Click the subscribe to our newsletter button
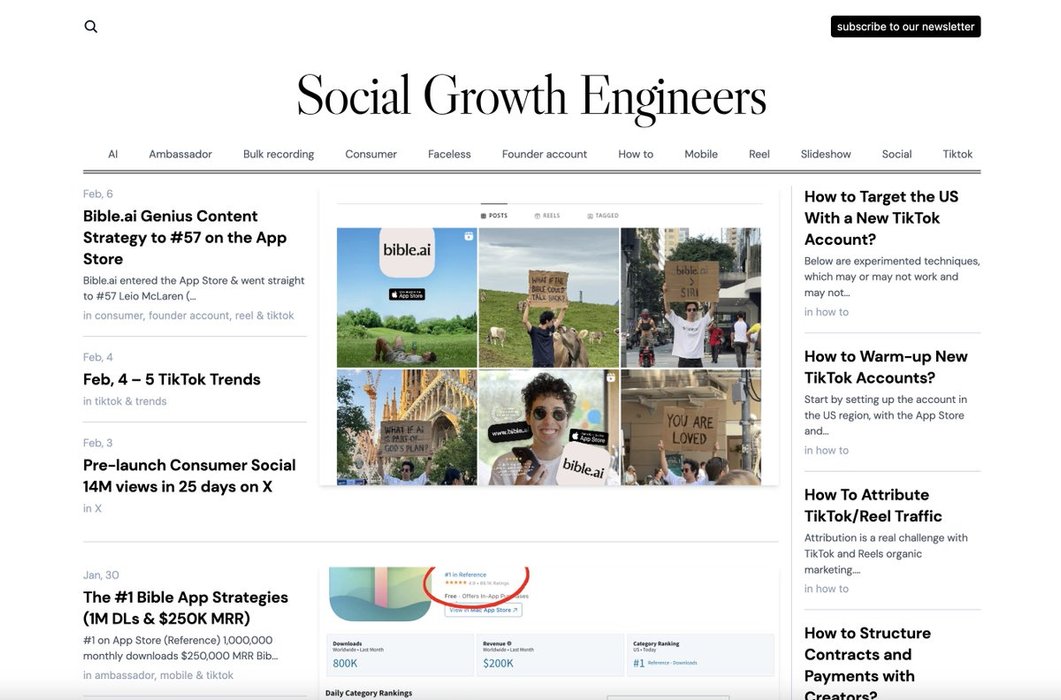Viewport: 1061px width, 700px height. click(905, 27)
